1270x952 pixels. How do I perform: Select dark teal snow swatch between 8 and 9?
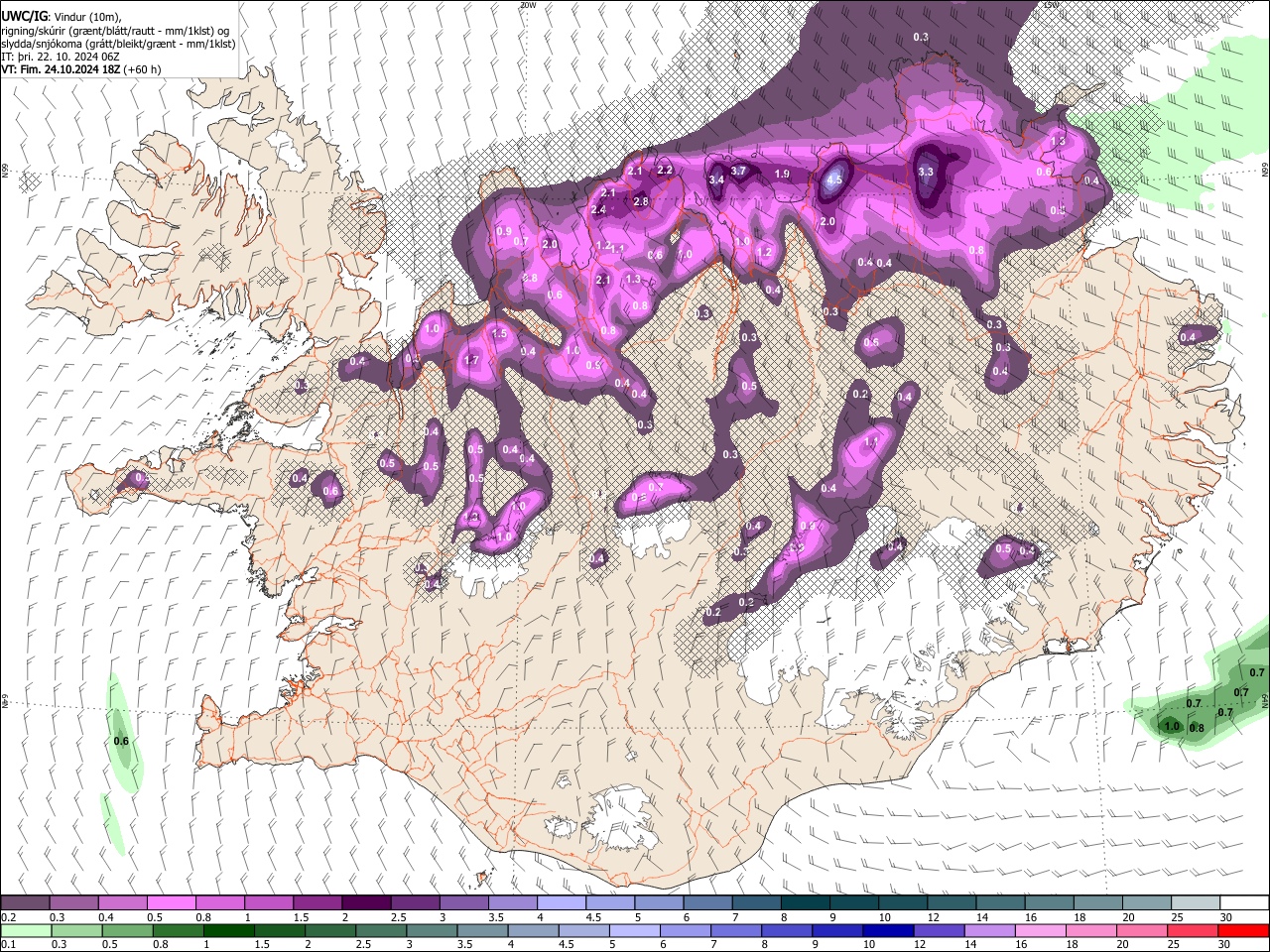(x=805, y=903)
